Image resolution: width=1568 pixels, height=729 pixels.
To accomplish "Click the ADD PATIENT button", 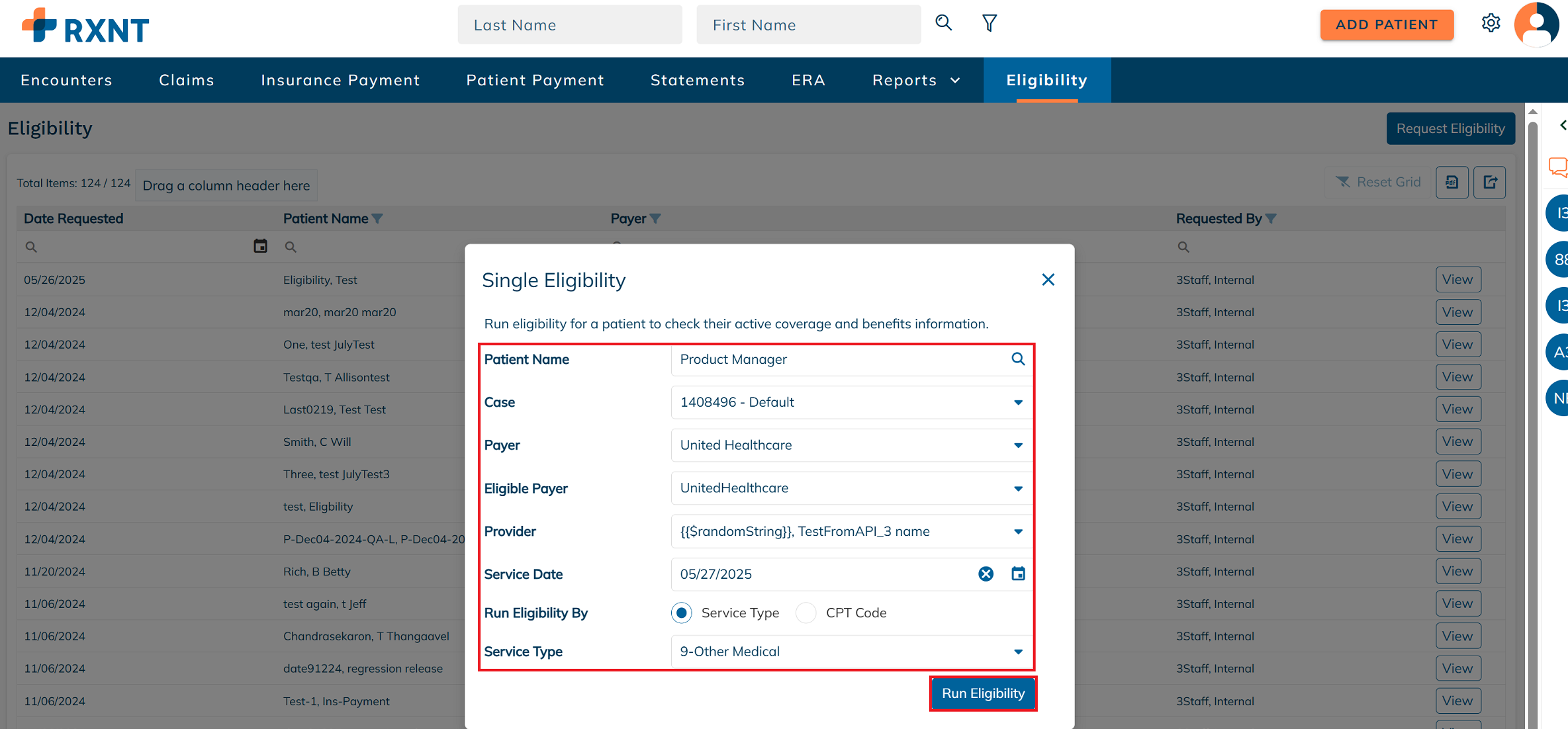I will pyautogui.click(x=1387, y=24).
